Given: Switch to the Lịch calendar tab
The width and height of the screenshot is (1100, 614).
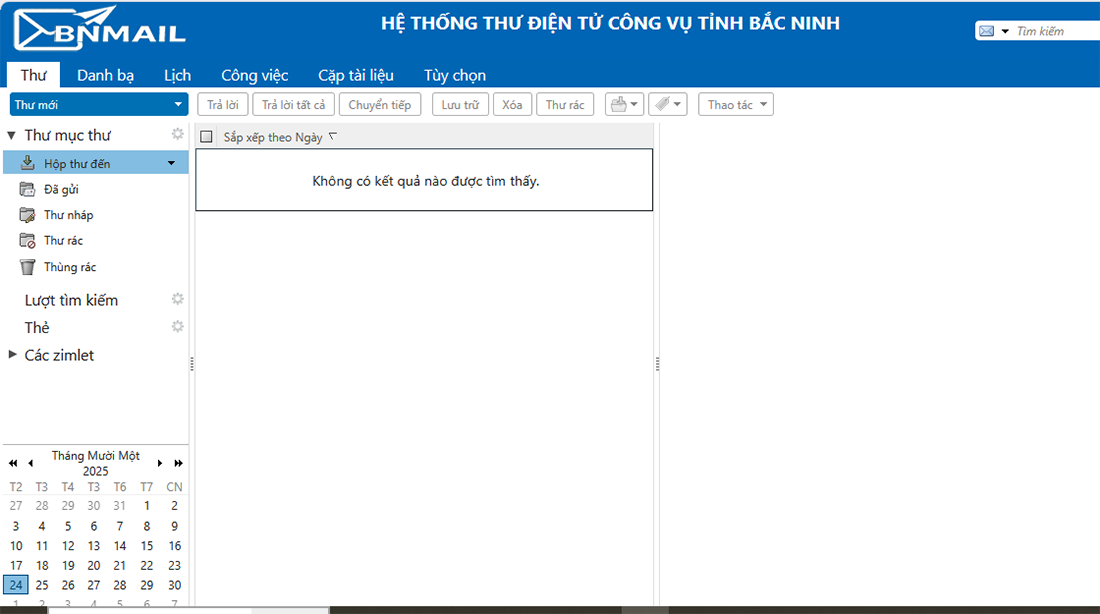Looking at the screenshot, I should [177, 75].
